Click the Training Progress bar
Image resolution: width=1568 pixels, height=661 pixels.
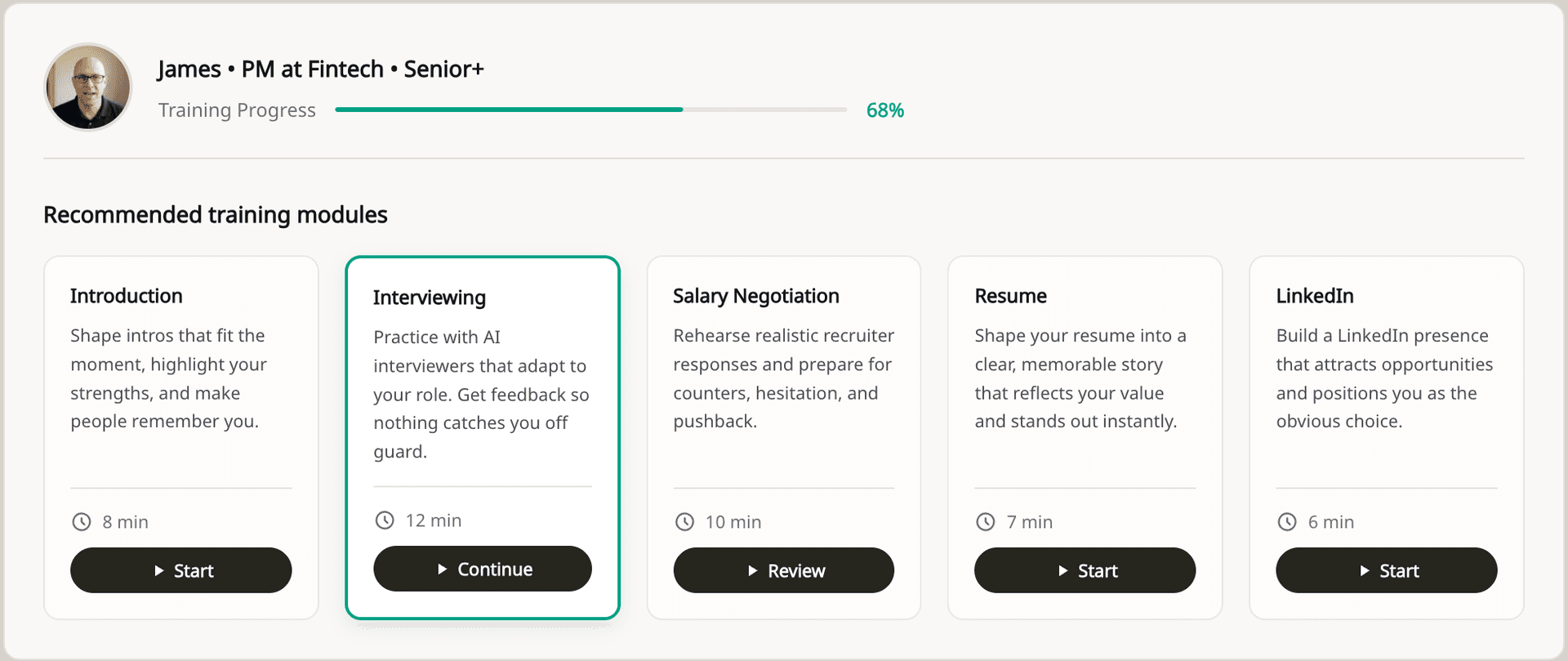590,109
